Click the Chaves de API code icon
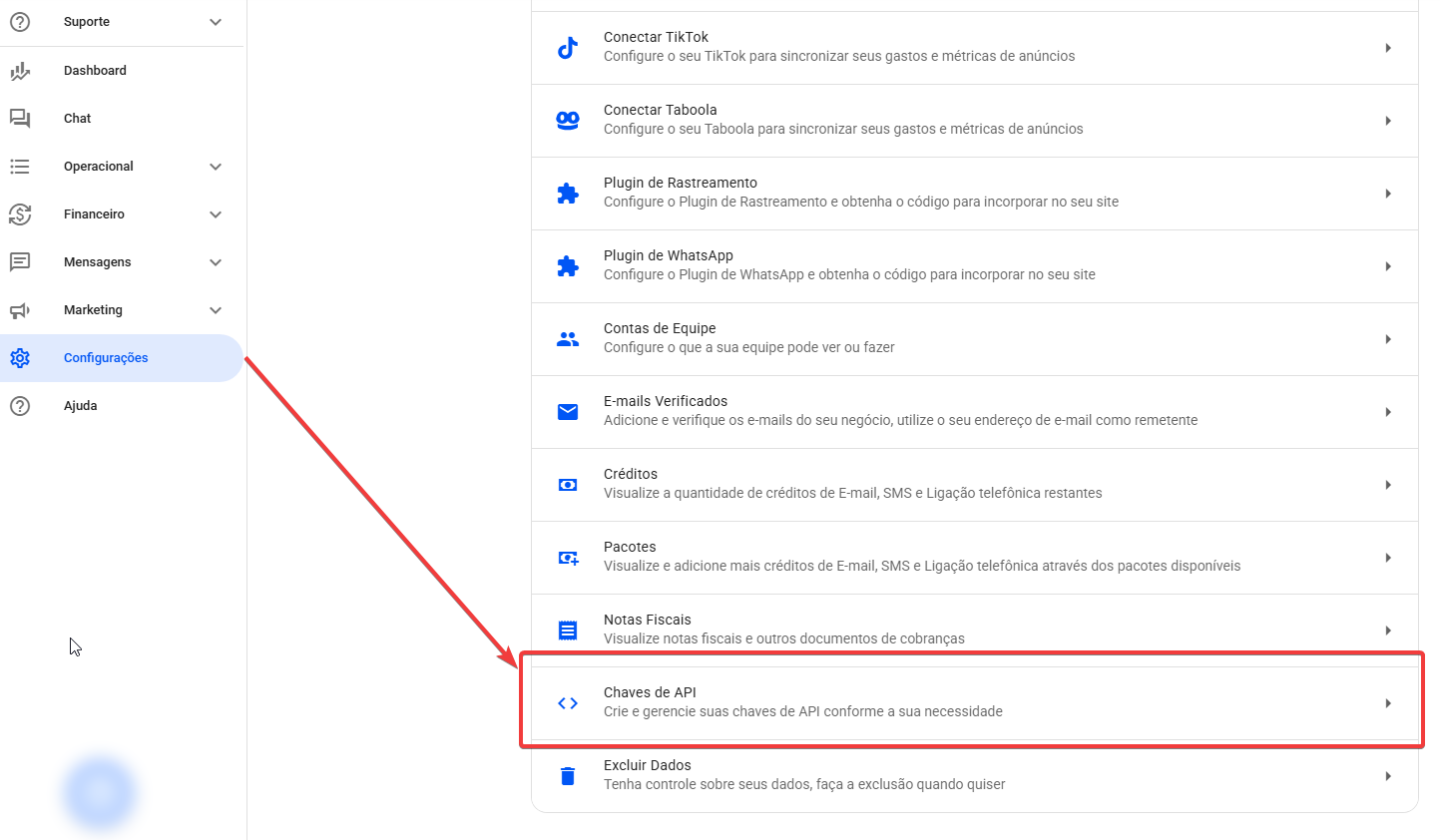 point(568,703)
